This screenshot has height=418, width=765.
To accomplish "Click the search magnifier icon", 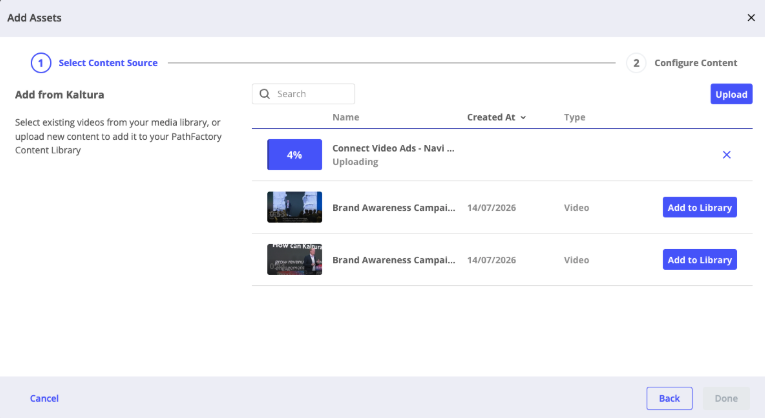I will [x=264, y=94].
